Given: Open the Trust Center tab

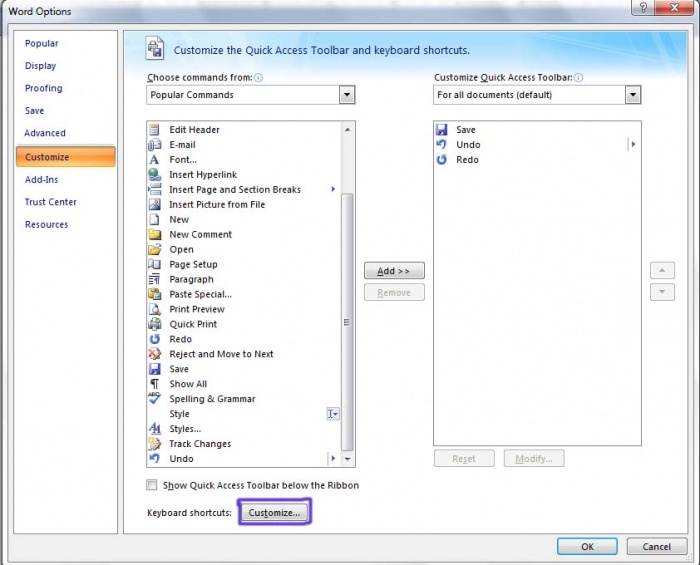Looking at the screenshot, I should [x=51, y=202].
